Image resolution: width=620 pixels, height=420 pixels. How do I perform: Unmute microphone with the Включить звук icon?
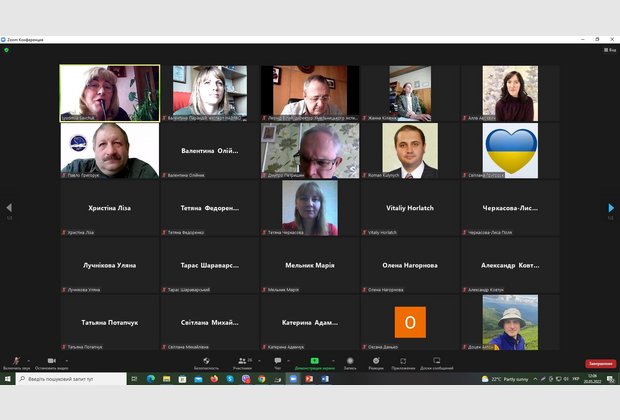[x=16, y=361]
